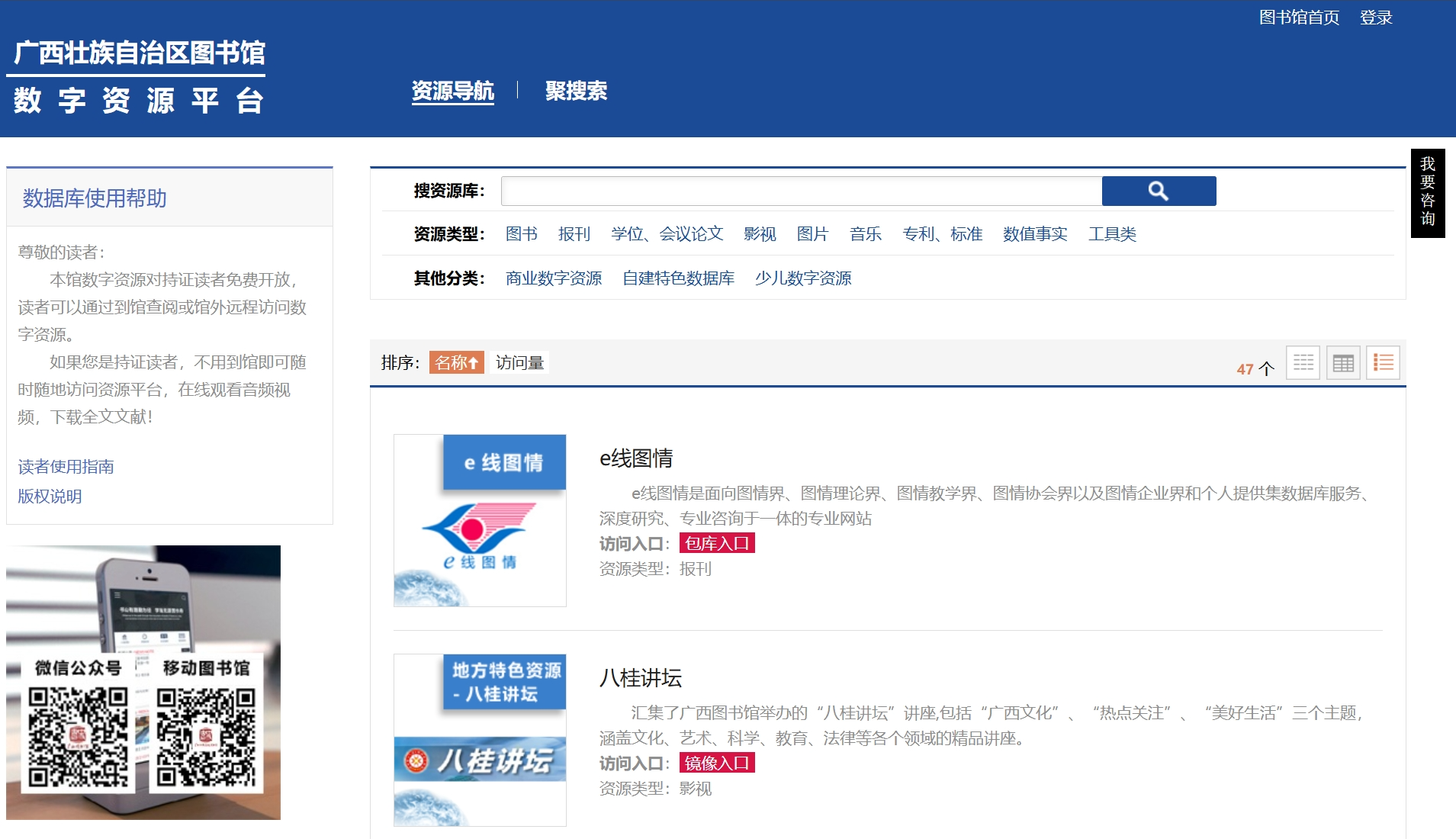Enter via 包库入口 for e线图情
Viewport: 1456px width, 839px height.
(716, 544)
